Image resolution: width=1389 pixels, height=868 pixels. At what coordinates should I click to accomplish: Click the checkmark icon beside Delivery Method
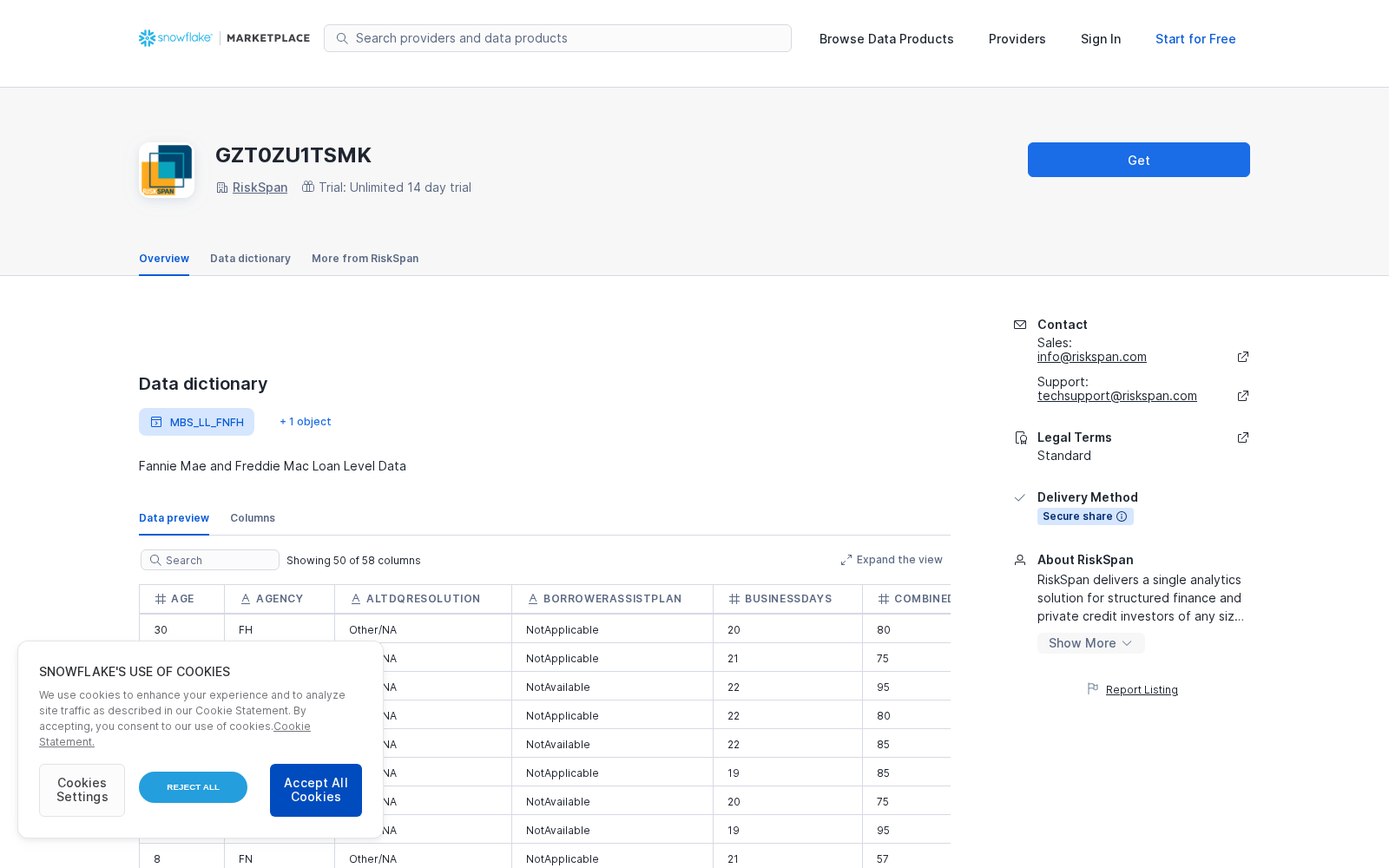(x=1020, y=497)
